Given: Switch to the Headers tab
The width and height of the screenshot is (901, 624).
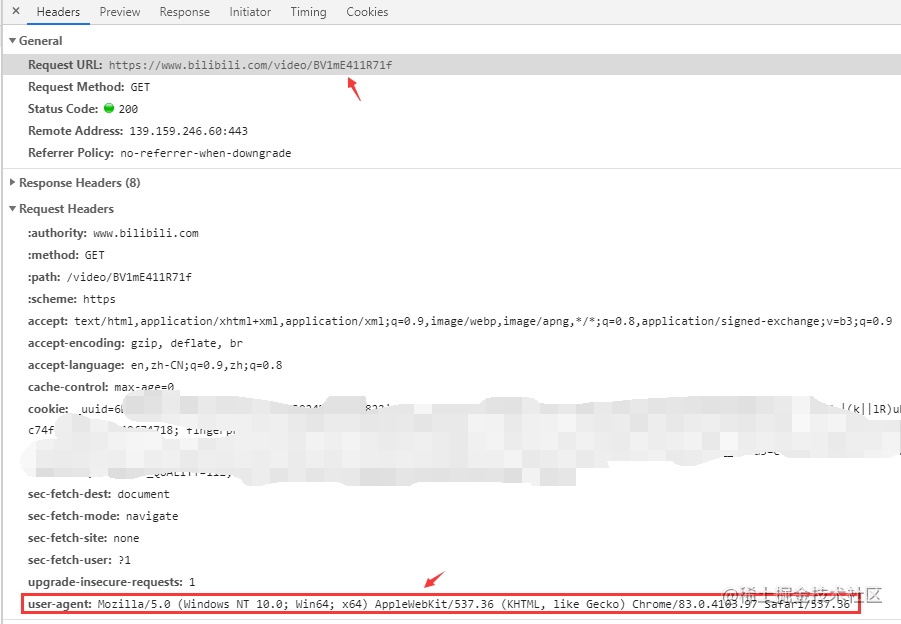Looking at the screenshot, I should 58,11.
